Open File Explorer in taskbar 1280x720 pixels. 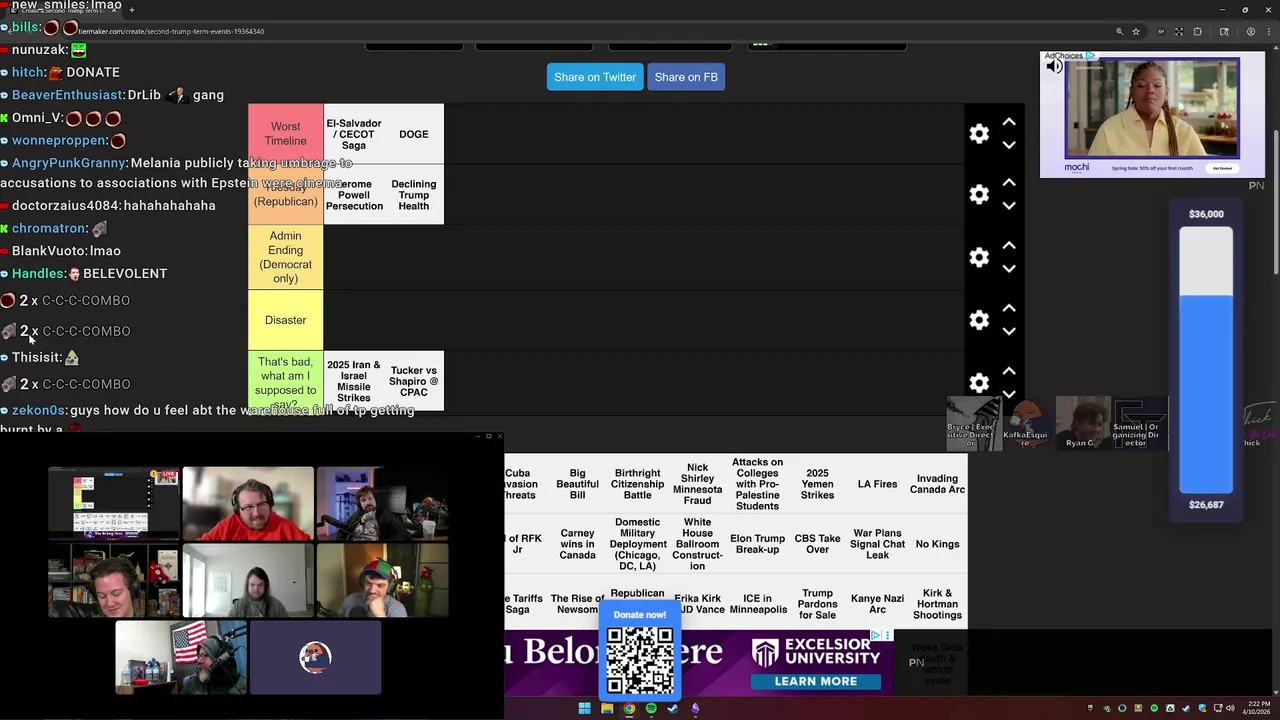607,709
